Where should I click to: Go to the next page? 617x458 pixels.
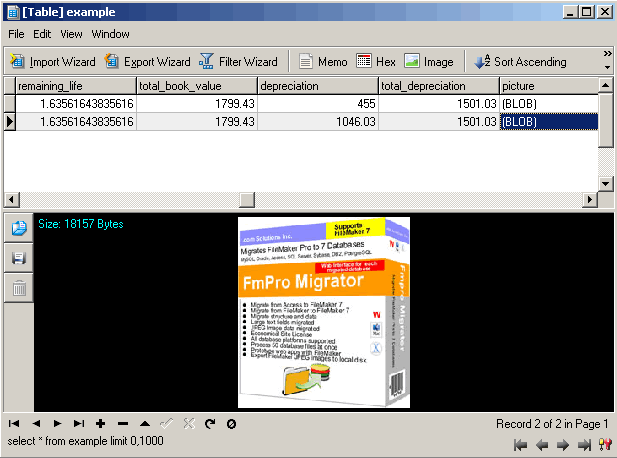click(563, 445)
